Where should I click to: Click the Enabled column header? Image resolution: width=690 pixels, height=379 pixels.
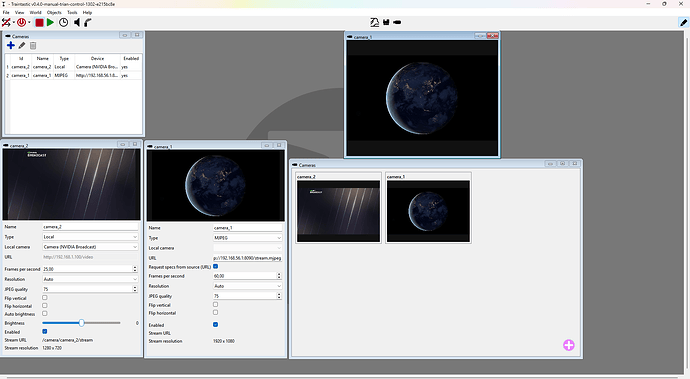tap(131, 58)
